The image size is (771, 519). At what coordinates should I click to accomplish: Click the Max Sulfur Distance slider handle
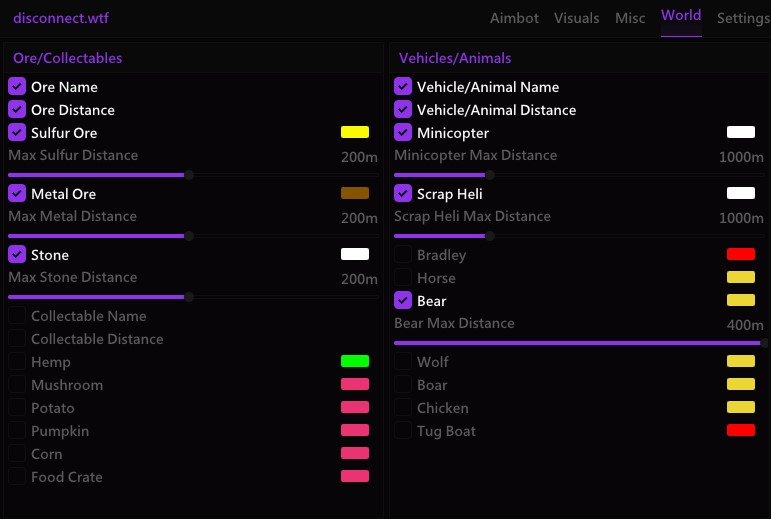(x=188, y=175)
